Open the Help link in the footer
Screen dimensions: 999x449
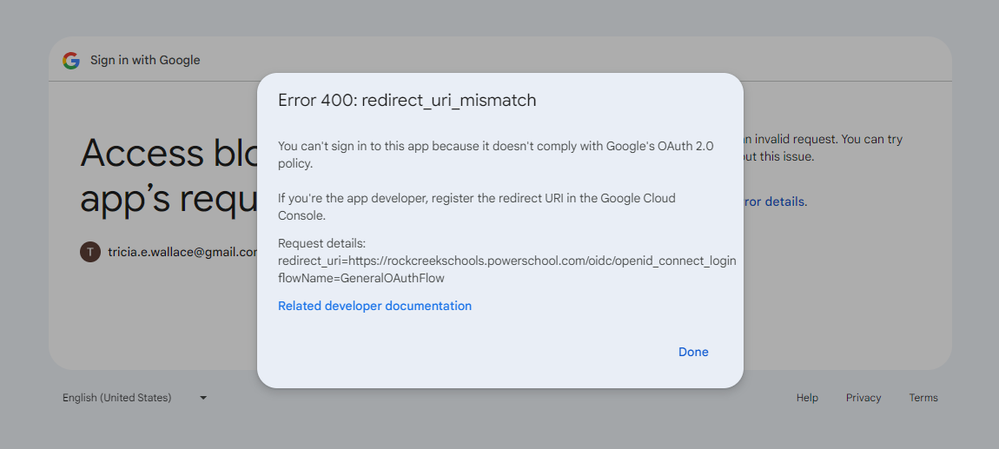pos(807,398)
